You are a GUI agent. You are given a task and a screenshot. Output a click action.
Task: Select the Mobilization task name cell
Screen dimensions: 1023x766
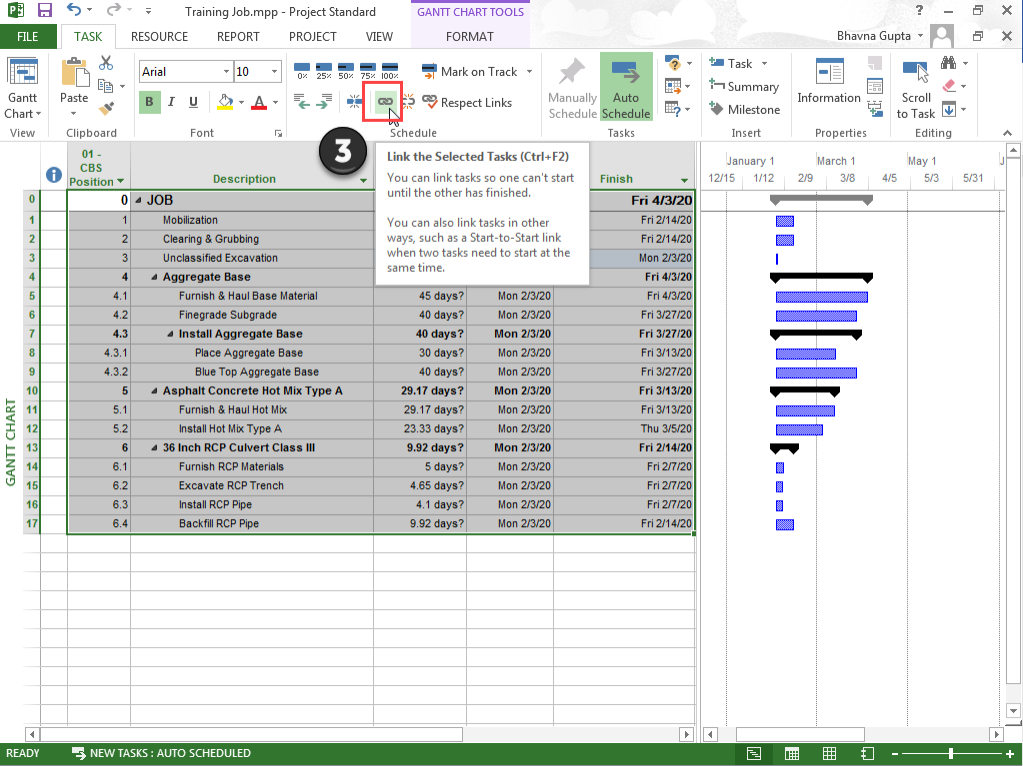[190, 220]
